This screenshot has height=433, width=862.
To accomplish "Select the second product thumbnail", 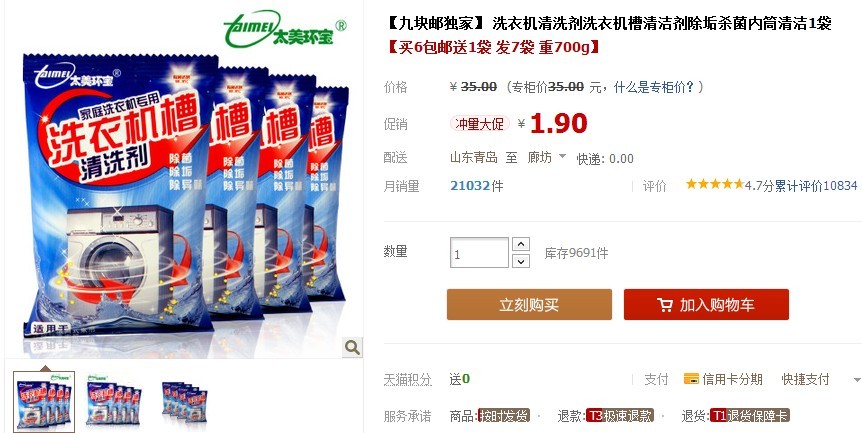I will tap(114, 398).
